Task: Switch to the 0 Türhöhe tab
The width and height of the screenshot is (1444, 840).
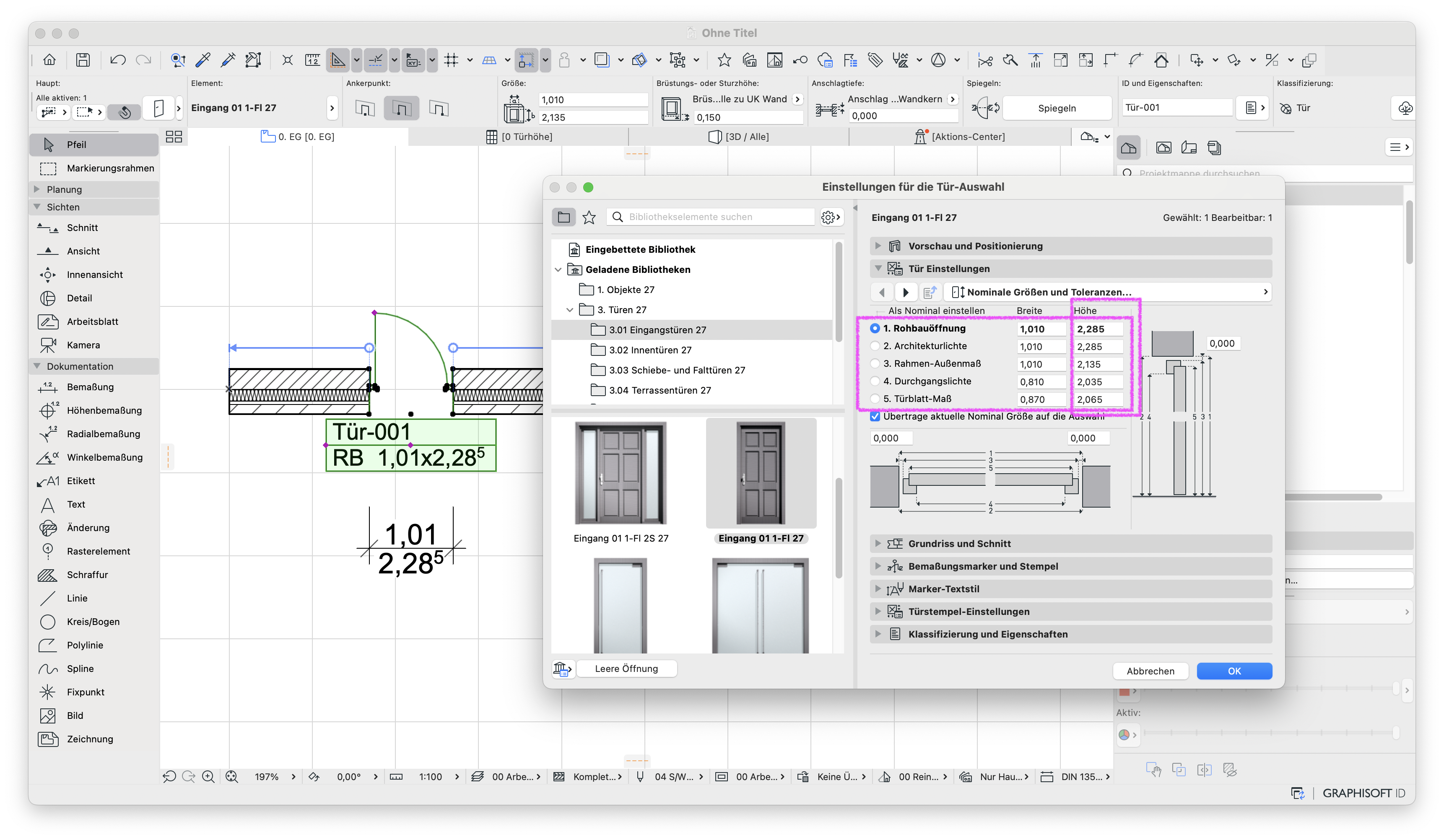Action: coord(519,136)
